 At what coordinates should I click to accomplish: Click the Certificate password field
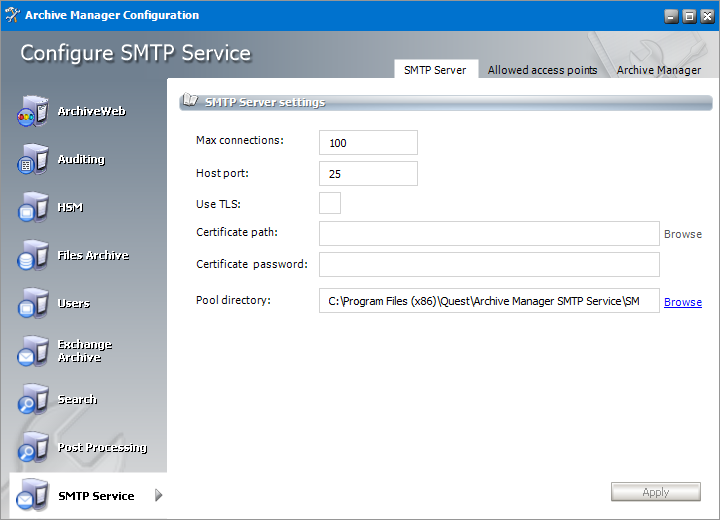pyautogui.click(x=489, y=264)
